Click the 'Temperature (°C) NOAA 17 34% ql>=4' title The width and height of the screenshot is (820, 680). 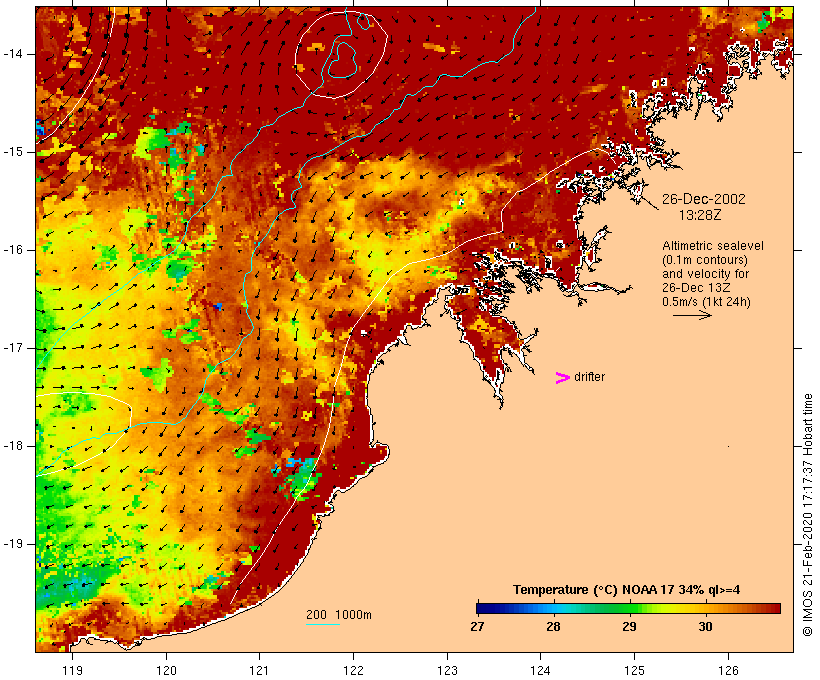pos(627,590)
